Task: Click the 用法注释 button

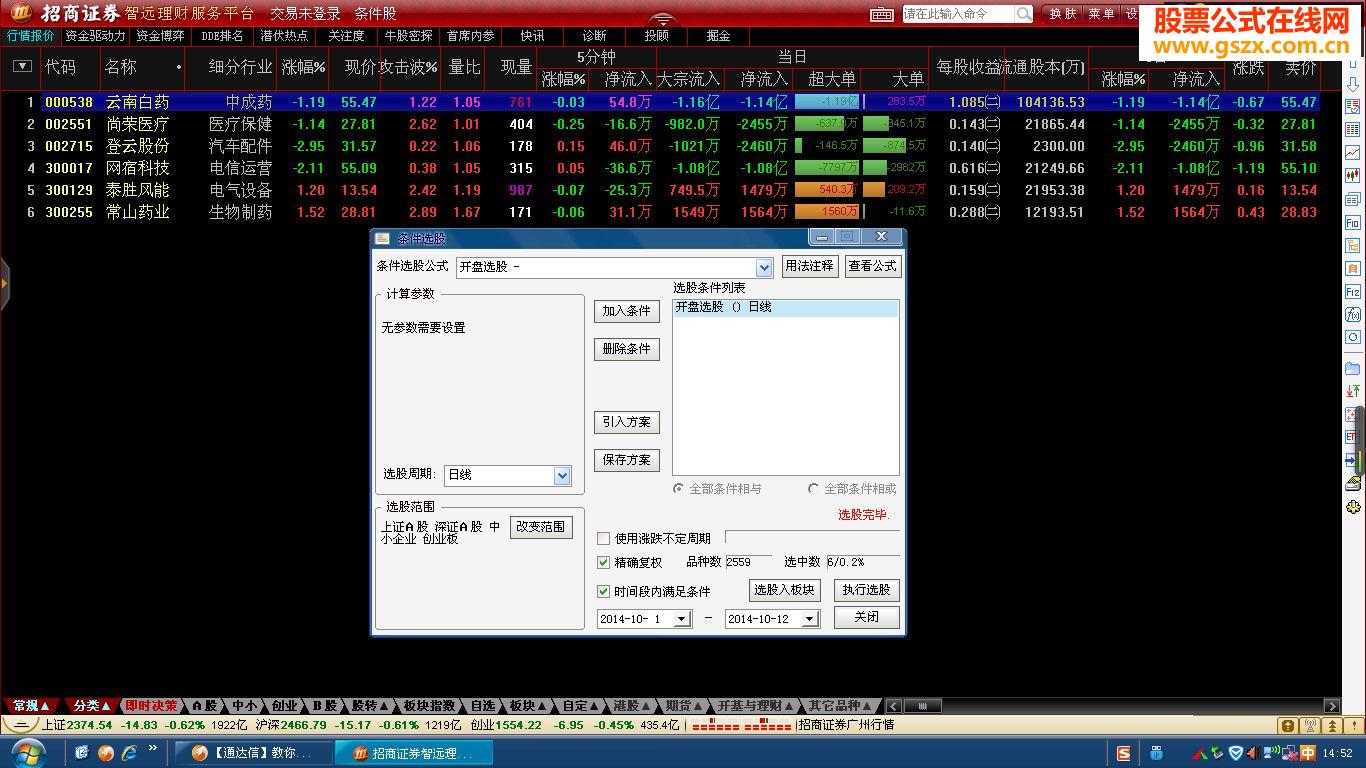Action: pyautogui.click(x=809, y=267)
